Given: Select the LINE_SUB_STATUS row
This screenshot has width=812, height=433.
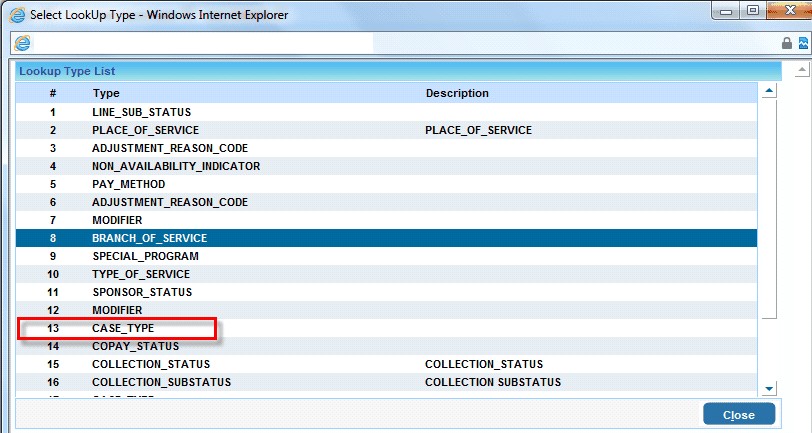Looking at the screenshot, I should 141,112.
